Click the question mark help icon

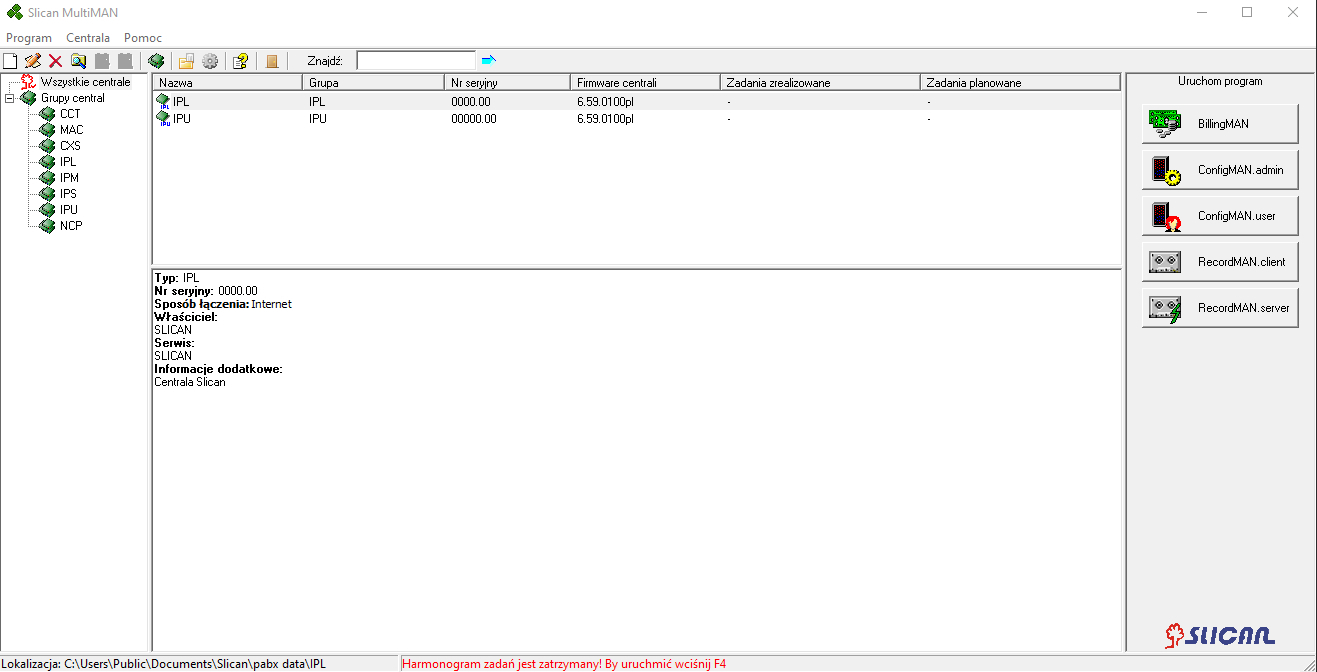tap(240, 61)
